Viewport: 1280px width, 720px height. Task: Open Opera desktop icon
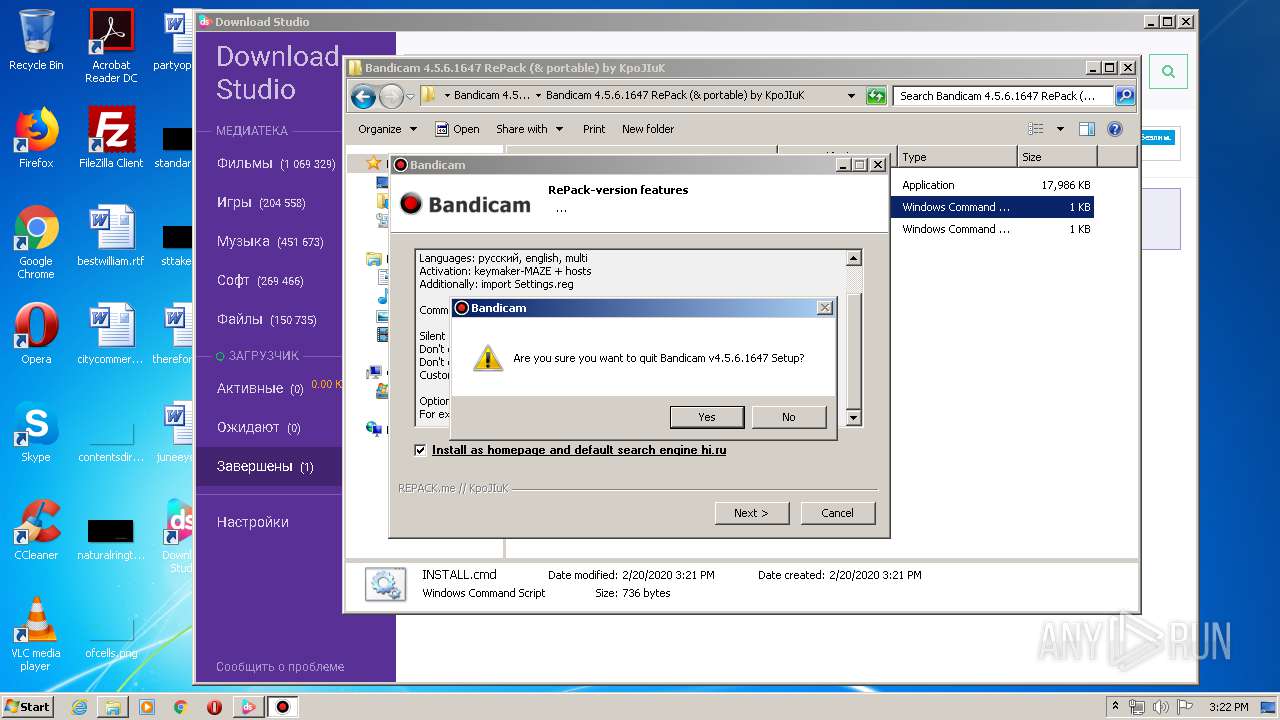point(36,334)
